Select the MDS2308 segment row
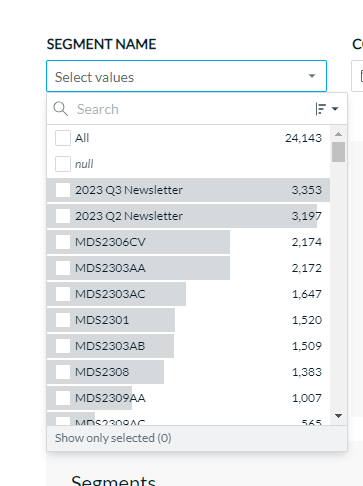 click(x=188, y=372)
